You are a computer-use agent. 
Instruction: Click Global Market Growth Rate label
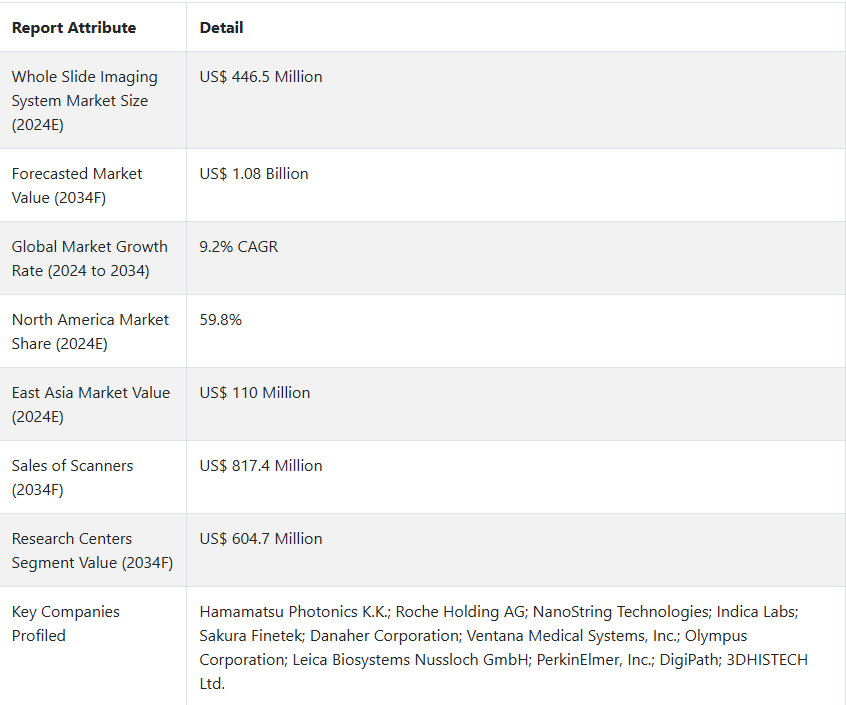[90, 258]
